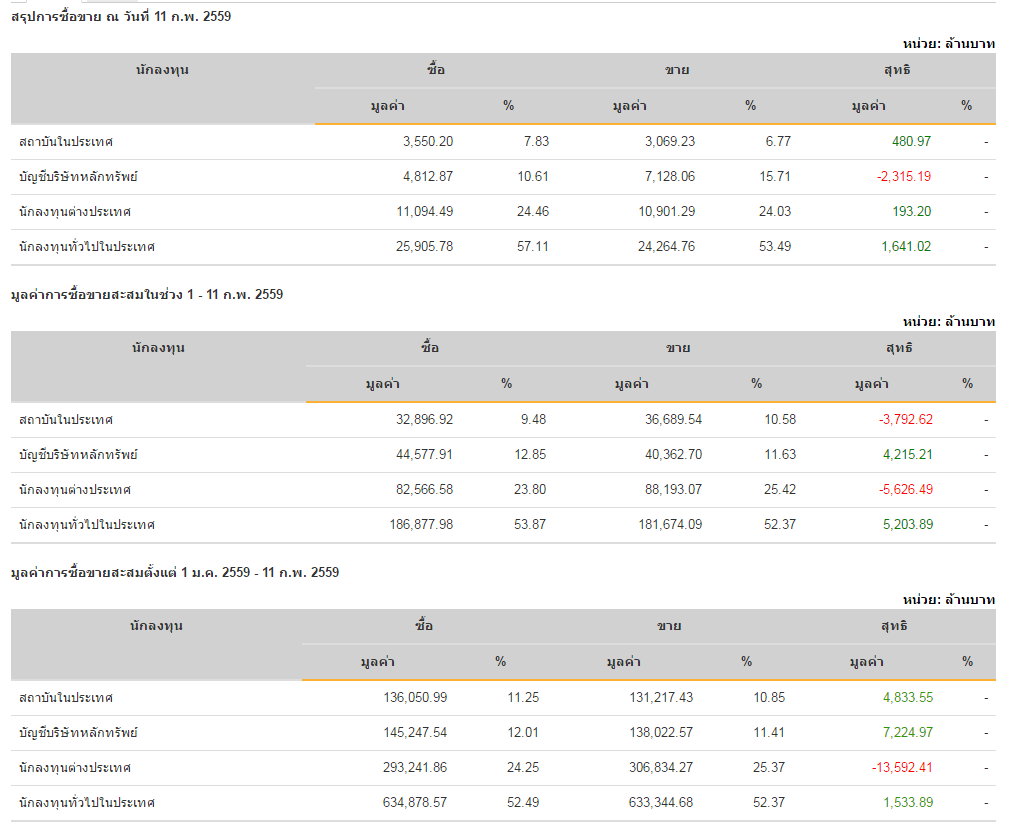Click the heading starting with "มูลค่าการซื้อขายสะสมตั้งแต่ 1 ม.ค. 2559"
The height and width of the screenshot is (835, 1009).
click(x=175, y=573)
